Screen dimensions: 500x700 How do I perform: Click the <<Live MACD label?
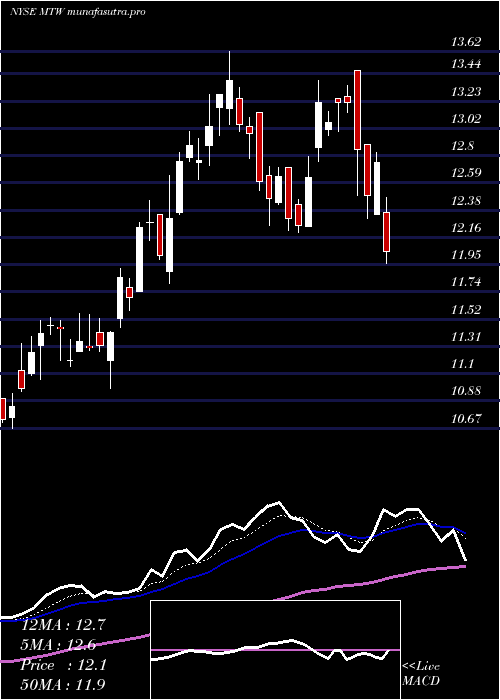421,674
